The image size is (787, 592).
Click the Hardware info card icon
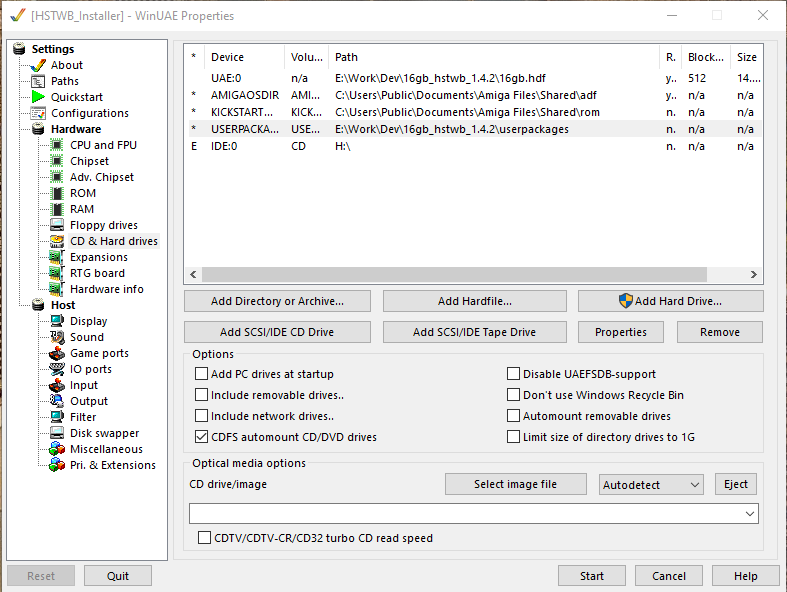click(57, 289)
